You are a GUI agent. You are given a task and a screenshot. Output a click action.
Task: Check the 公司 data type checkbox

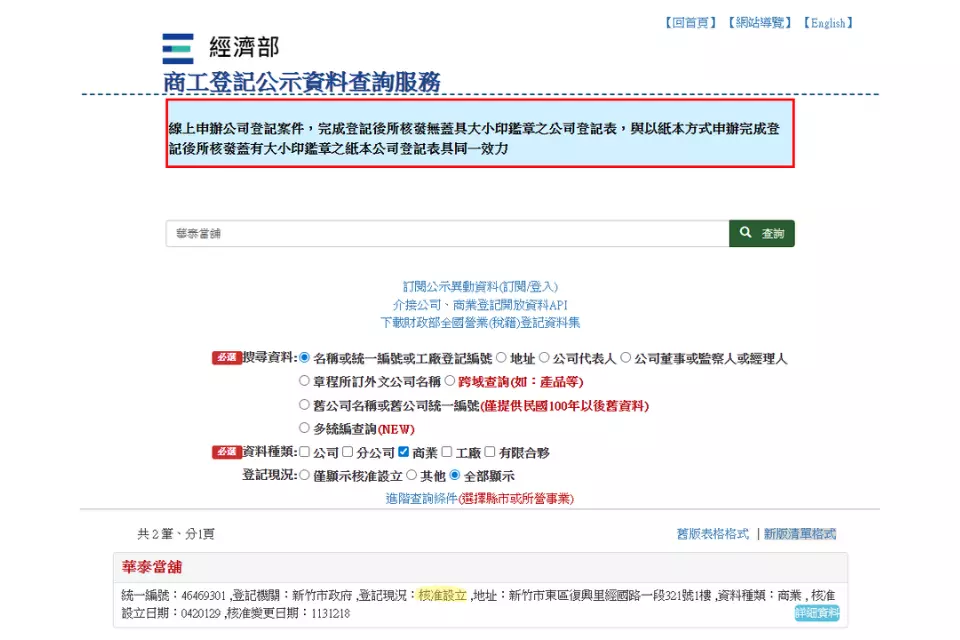[302, 453]
